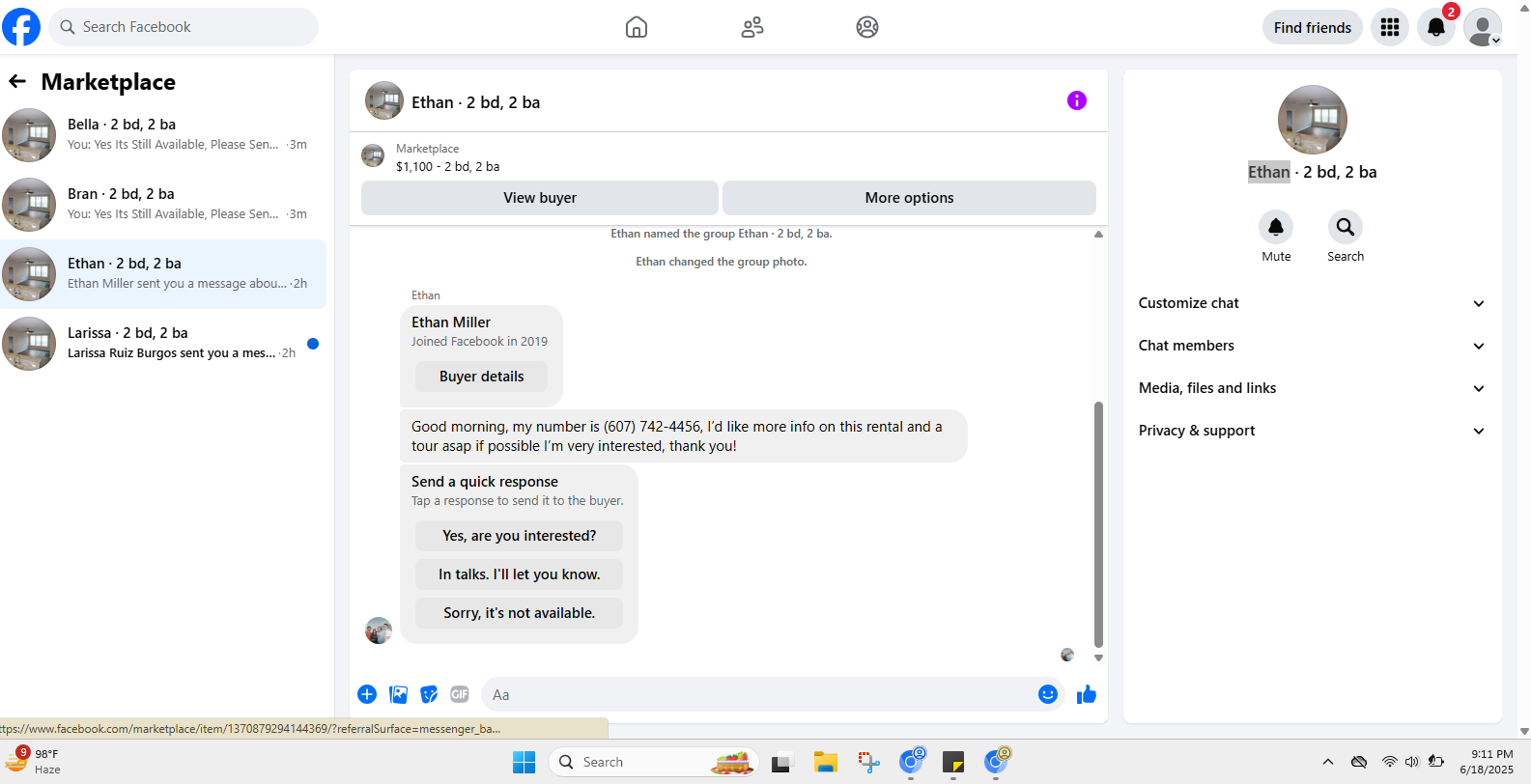
Task: Send quick response 'In talks. I'll let you know.'
Action: [x=519, y=574]
